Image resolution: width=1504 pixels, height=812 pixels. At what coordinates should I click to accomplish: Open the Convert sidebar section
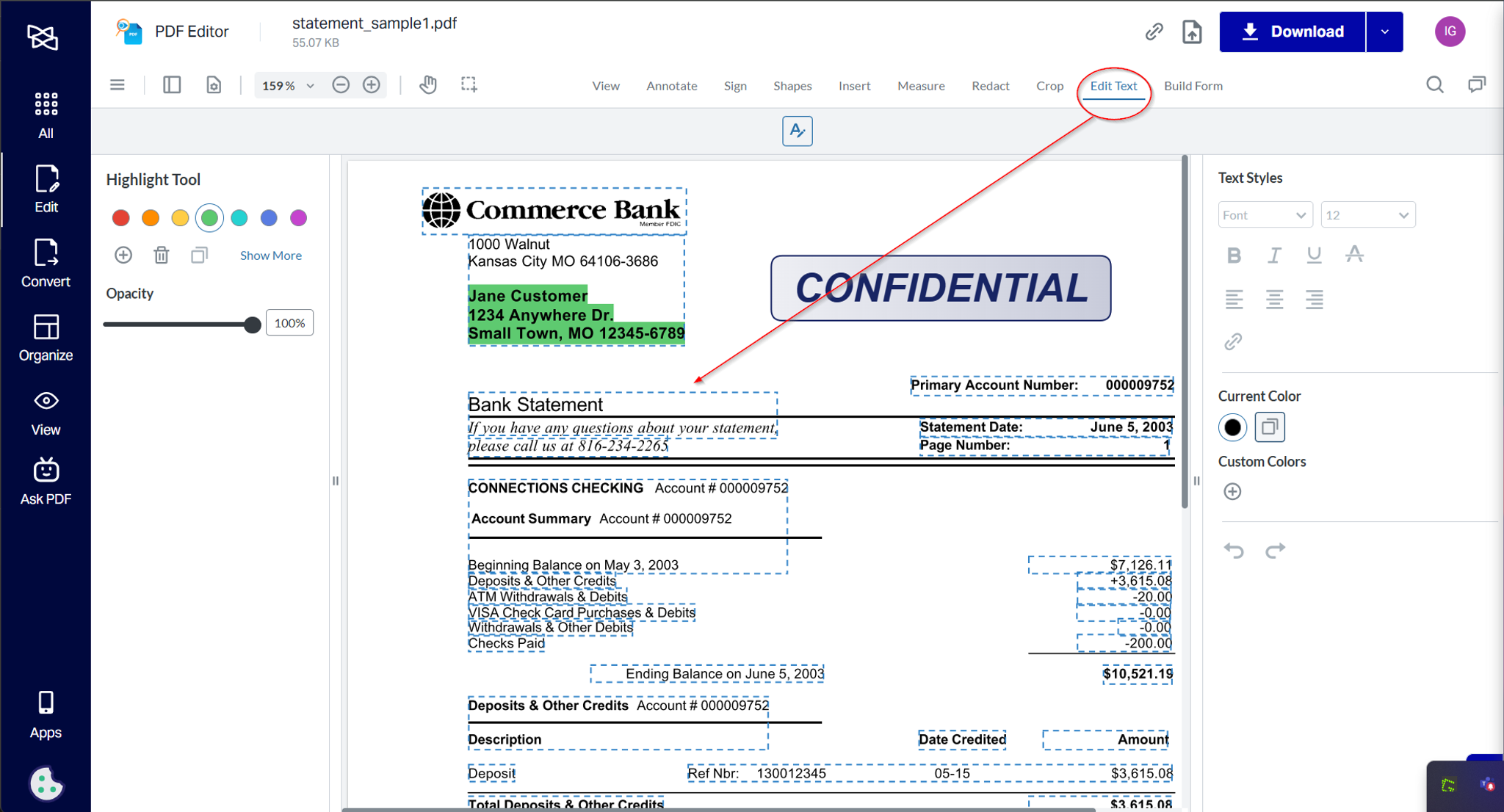click(46, 264)
